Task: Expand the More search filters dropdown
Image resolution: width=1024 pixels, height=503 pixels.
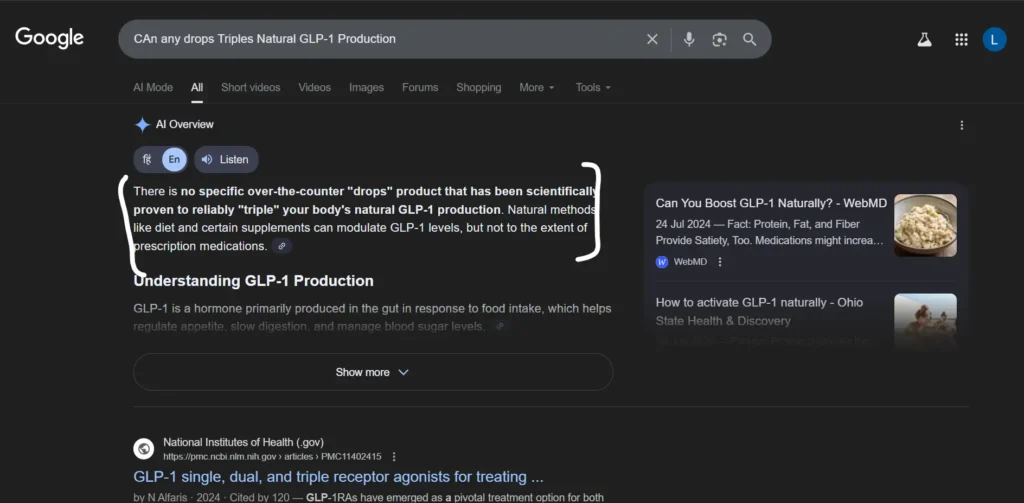Action: click(x=536, y=87)
